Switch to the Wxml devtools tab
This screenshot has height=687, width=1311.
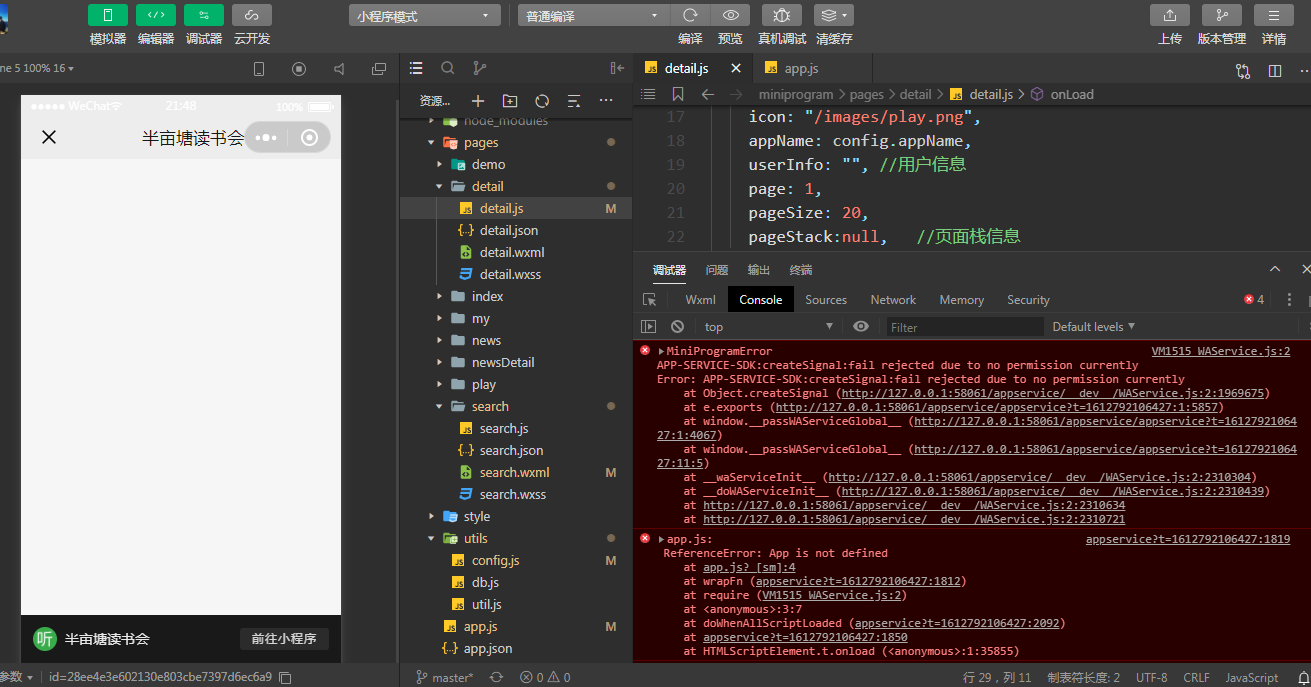click(700, 300)
